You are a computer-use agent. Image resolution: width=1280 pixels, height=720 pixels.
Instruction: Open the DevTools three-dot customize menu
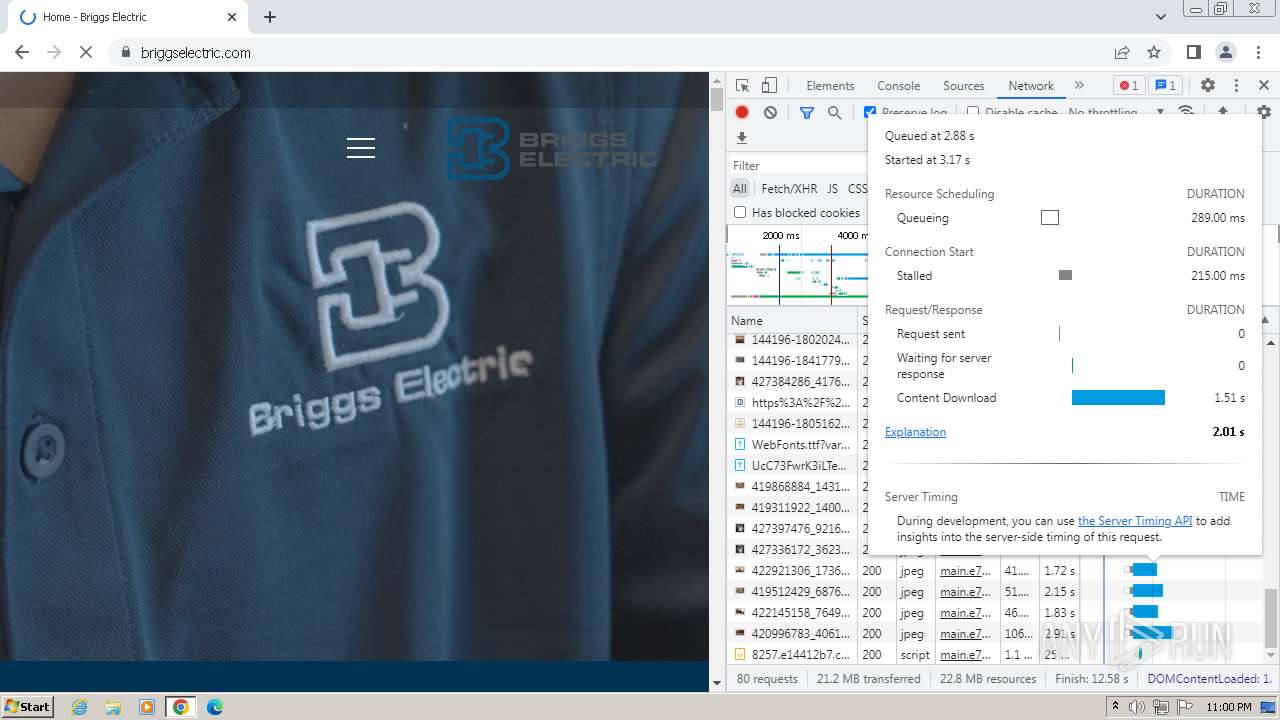tap(1236, 86)
